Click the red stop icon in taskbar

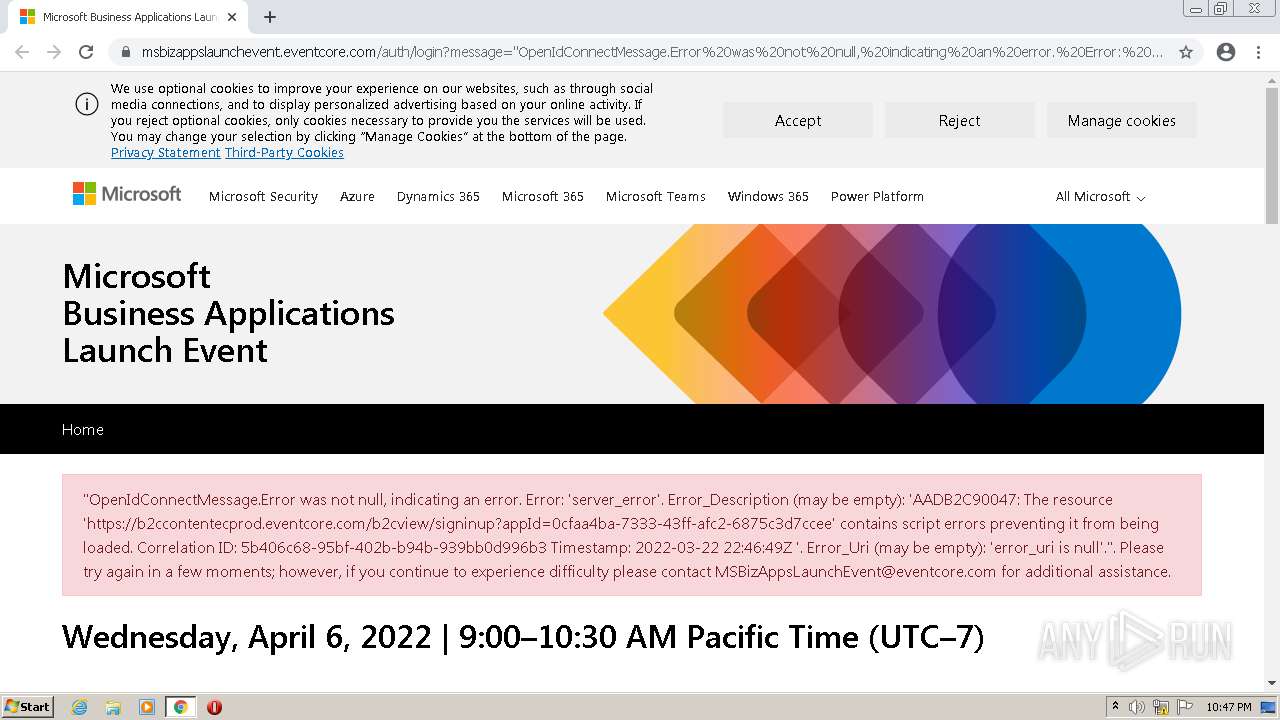[x=214, y=707]
